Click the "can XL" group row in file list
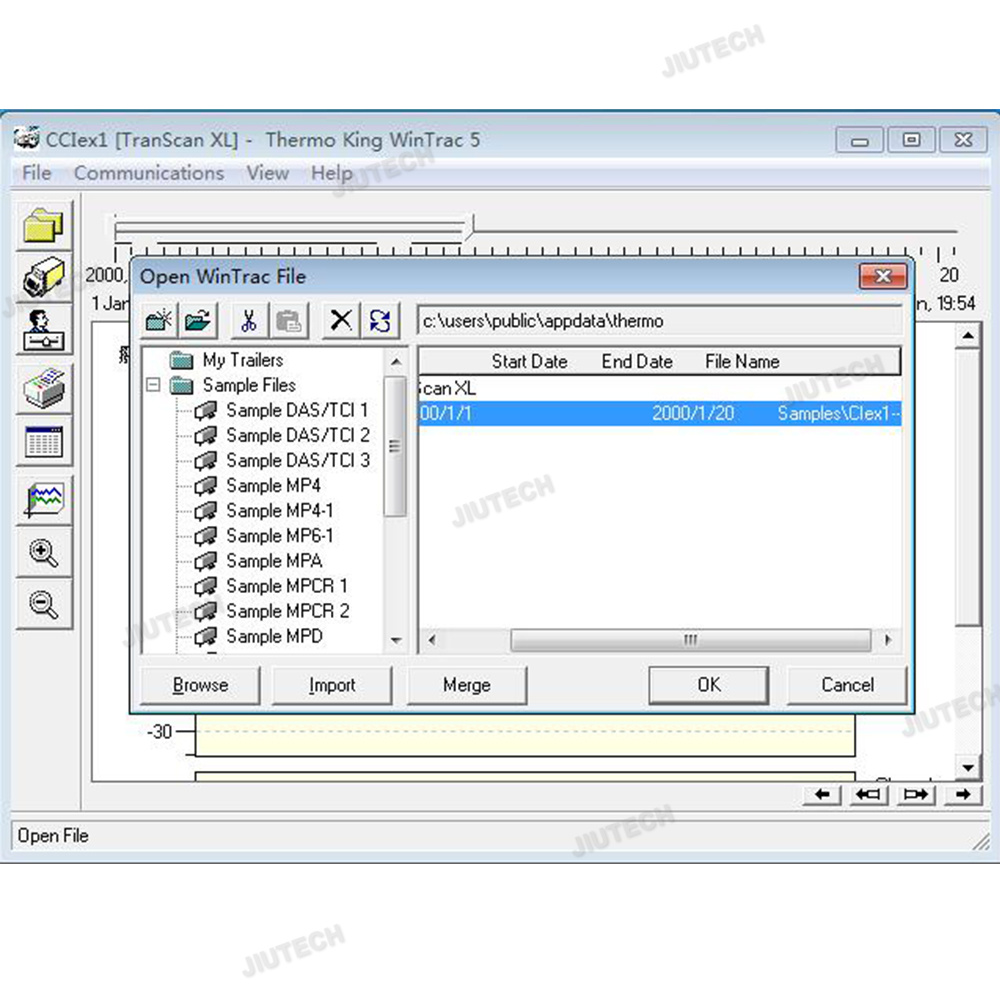 (x=659, y=388)
